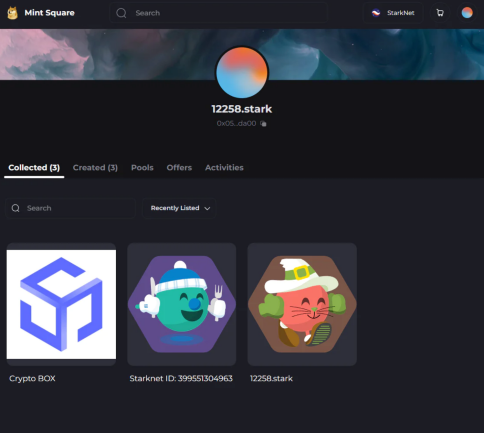484x433 pixels.
Task: Open the shopping cart icon
Action: 440,13
